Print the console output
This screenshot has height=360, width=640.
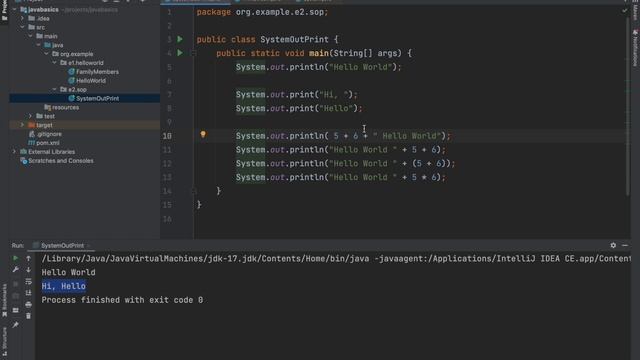(x=29, y=304)
